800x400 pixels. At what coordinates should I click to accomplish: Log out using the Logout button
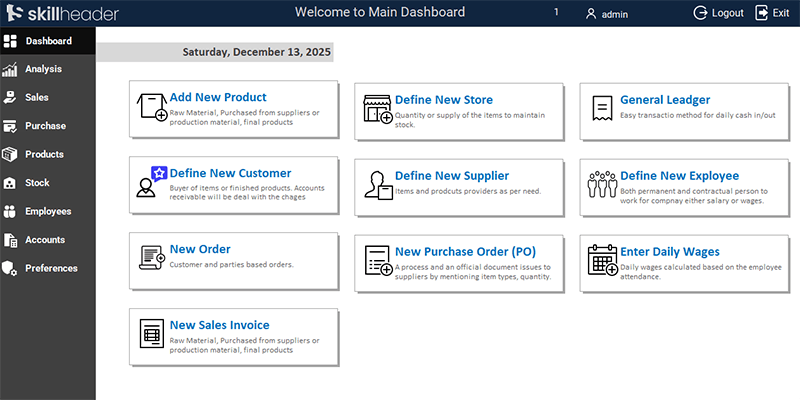point(718,13)
